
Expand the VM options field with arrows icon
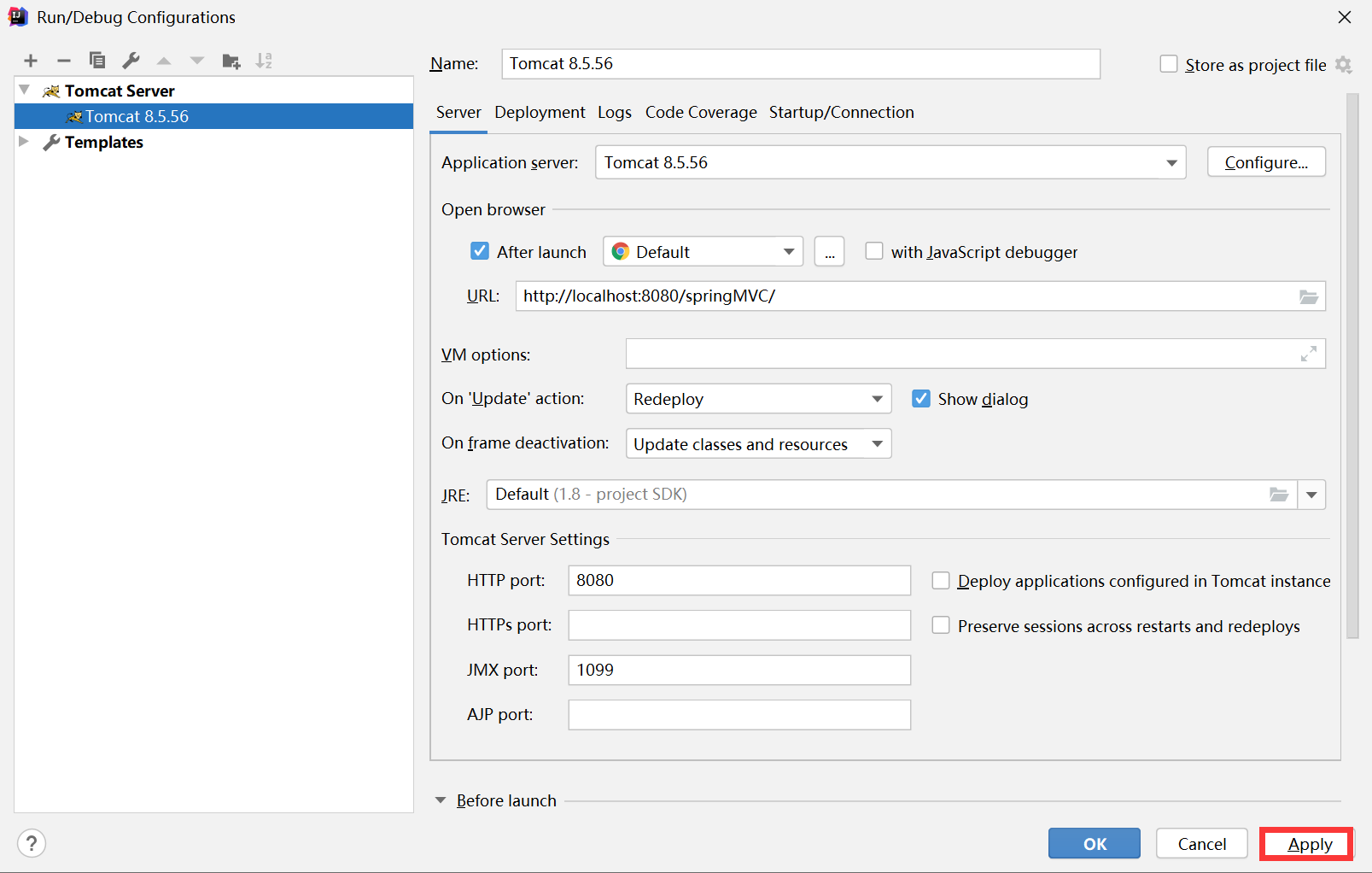pos(1308,354)
